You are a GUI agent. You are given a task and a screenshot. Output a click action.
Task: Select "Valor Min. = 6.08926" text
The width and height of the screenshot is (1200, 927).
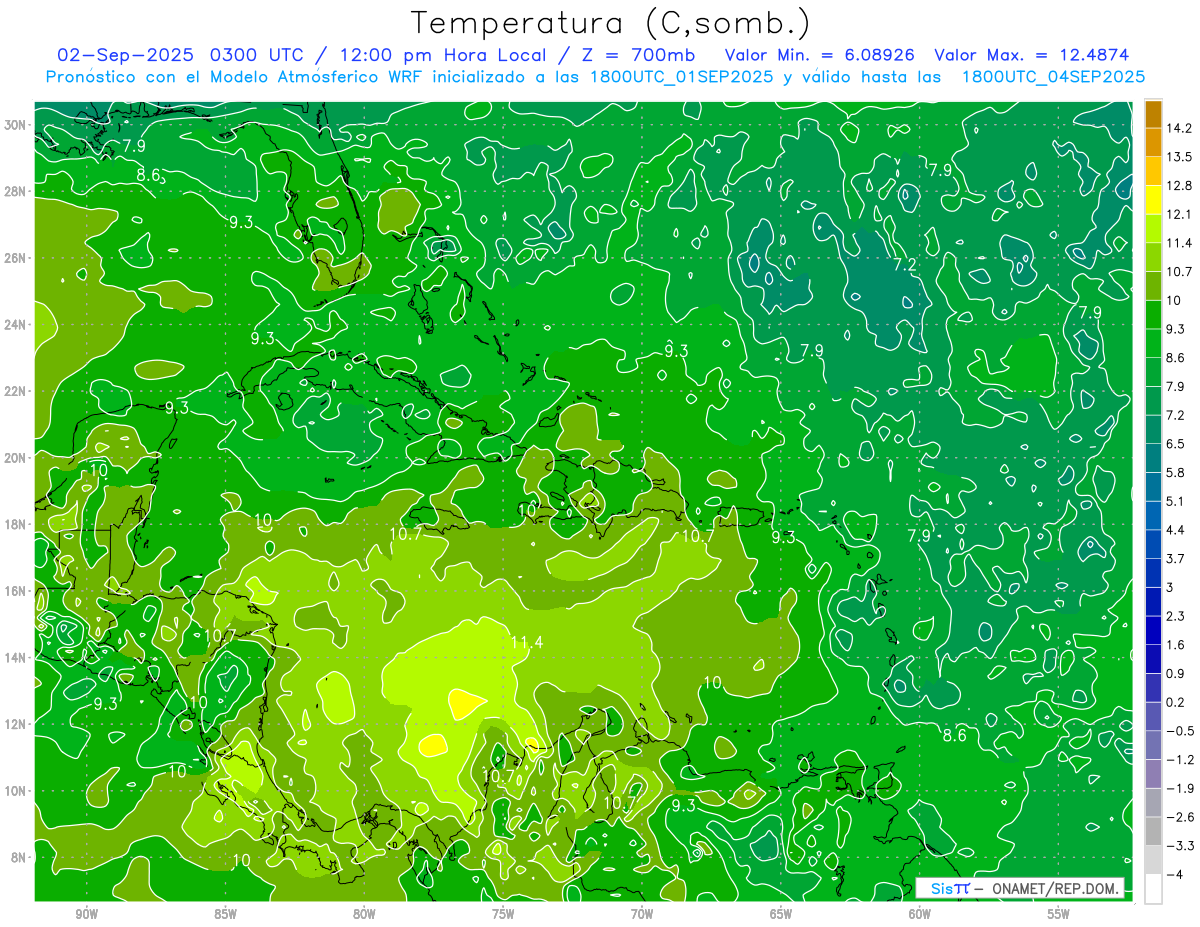(821, 55)
